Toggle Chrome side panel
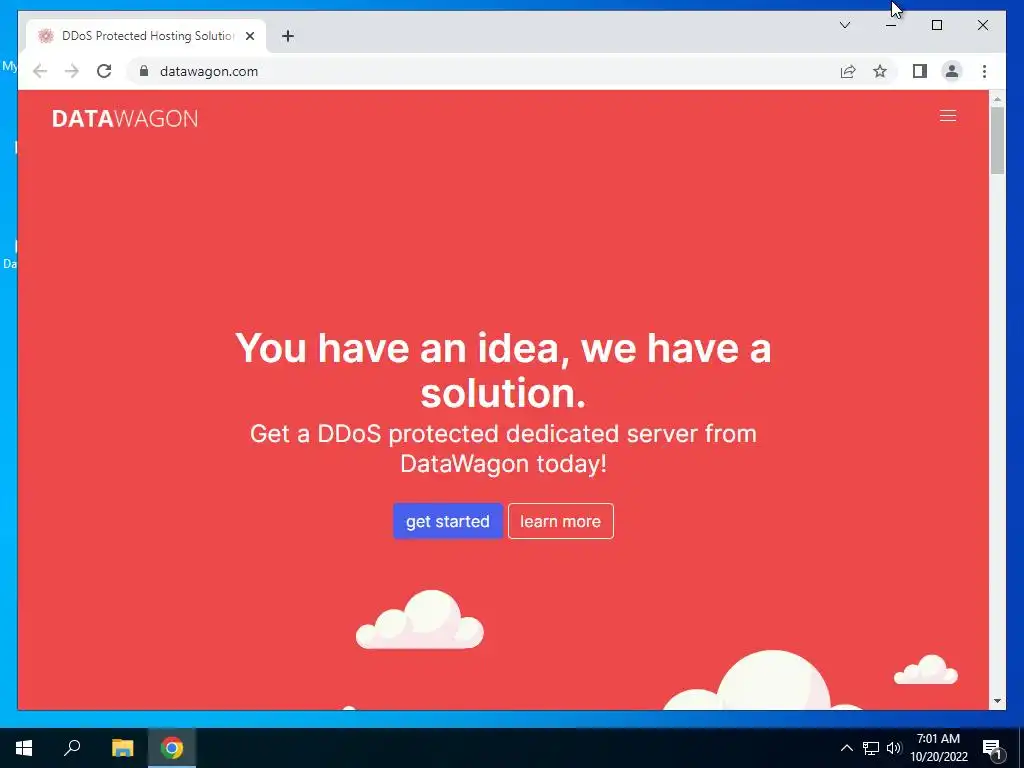The height and width of the screenshot is (768, 1024). 920,71
